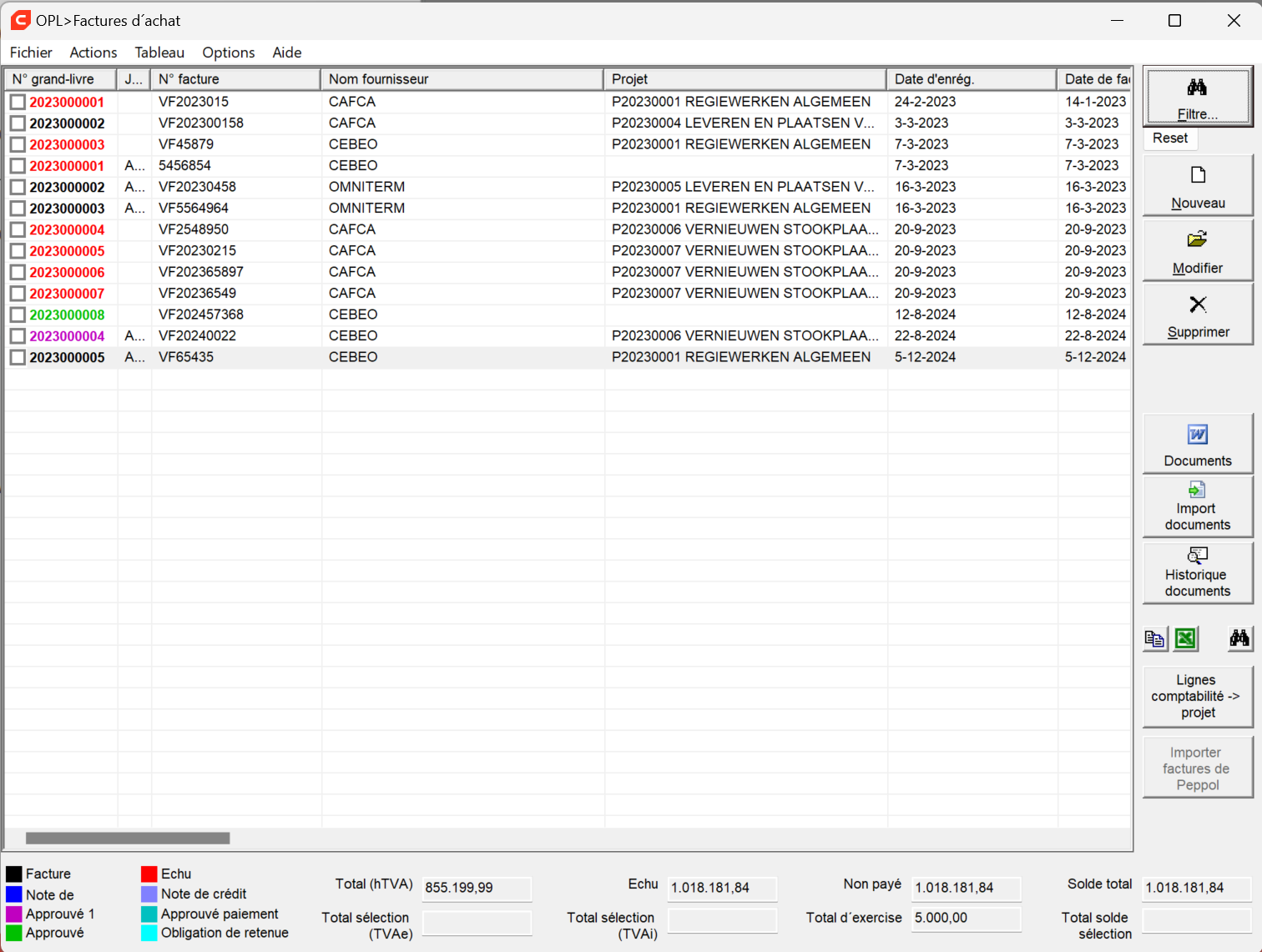Click the green Approuvé legend swatch
This screenshot has height=952, width=1262.
(x=14, y=933)
